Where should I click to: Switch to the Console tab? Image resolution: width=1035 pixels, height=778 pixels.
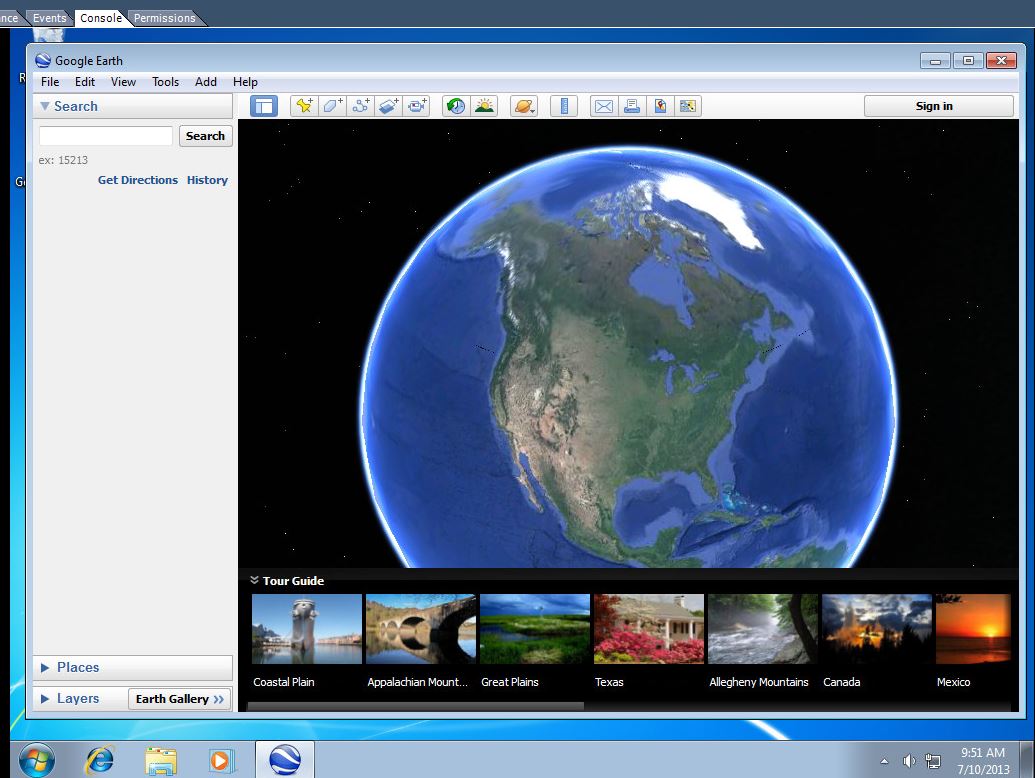pos(100,18)
